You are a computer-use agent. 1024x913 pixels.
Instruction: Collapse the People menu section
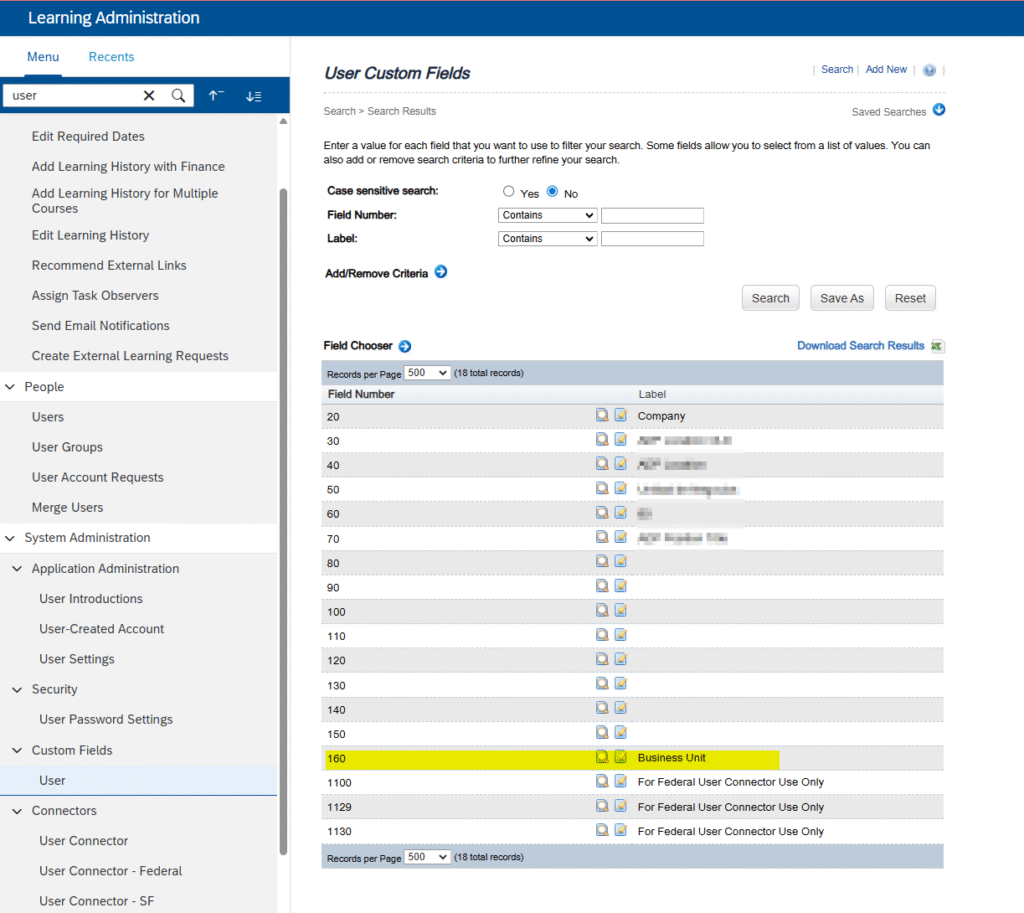pos(12,387)
